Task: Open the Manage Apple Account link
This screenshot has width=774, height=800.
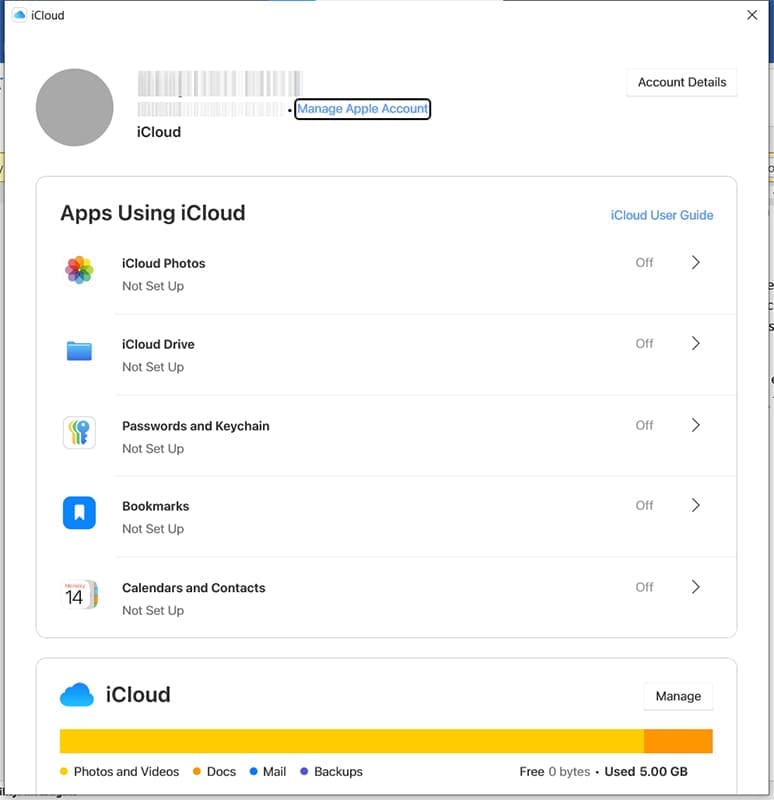Action: point(363,109)
